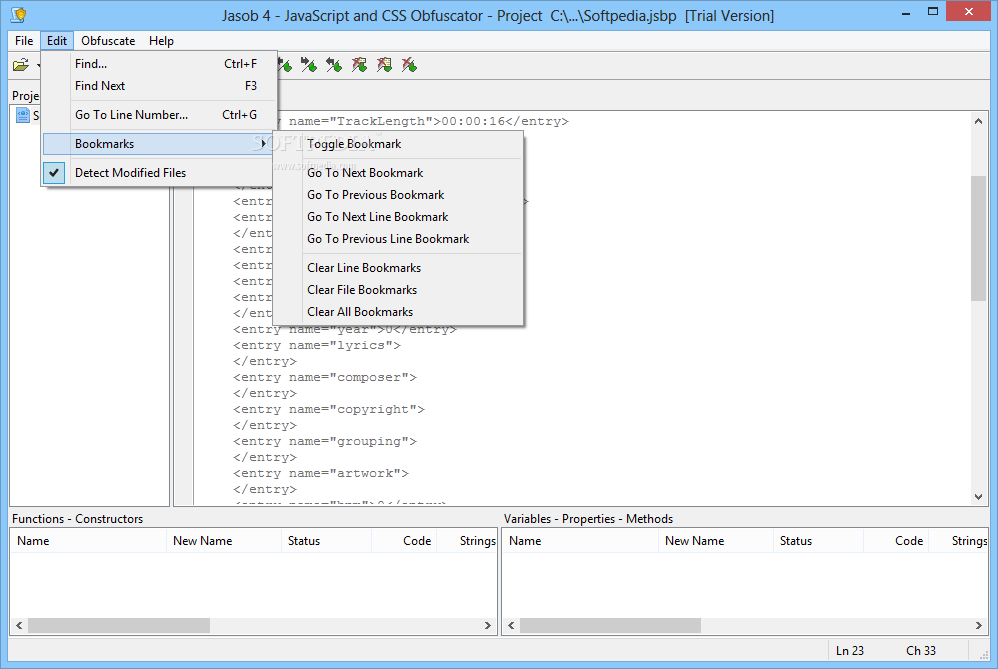Click the code editor vertical scrollbar thumb
This screenshot has width=998, height=669.
[x=978, y=238]
